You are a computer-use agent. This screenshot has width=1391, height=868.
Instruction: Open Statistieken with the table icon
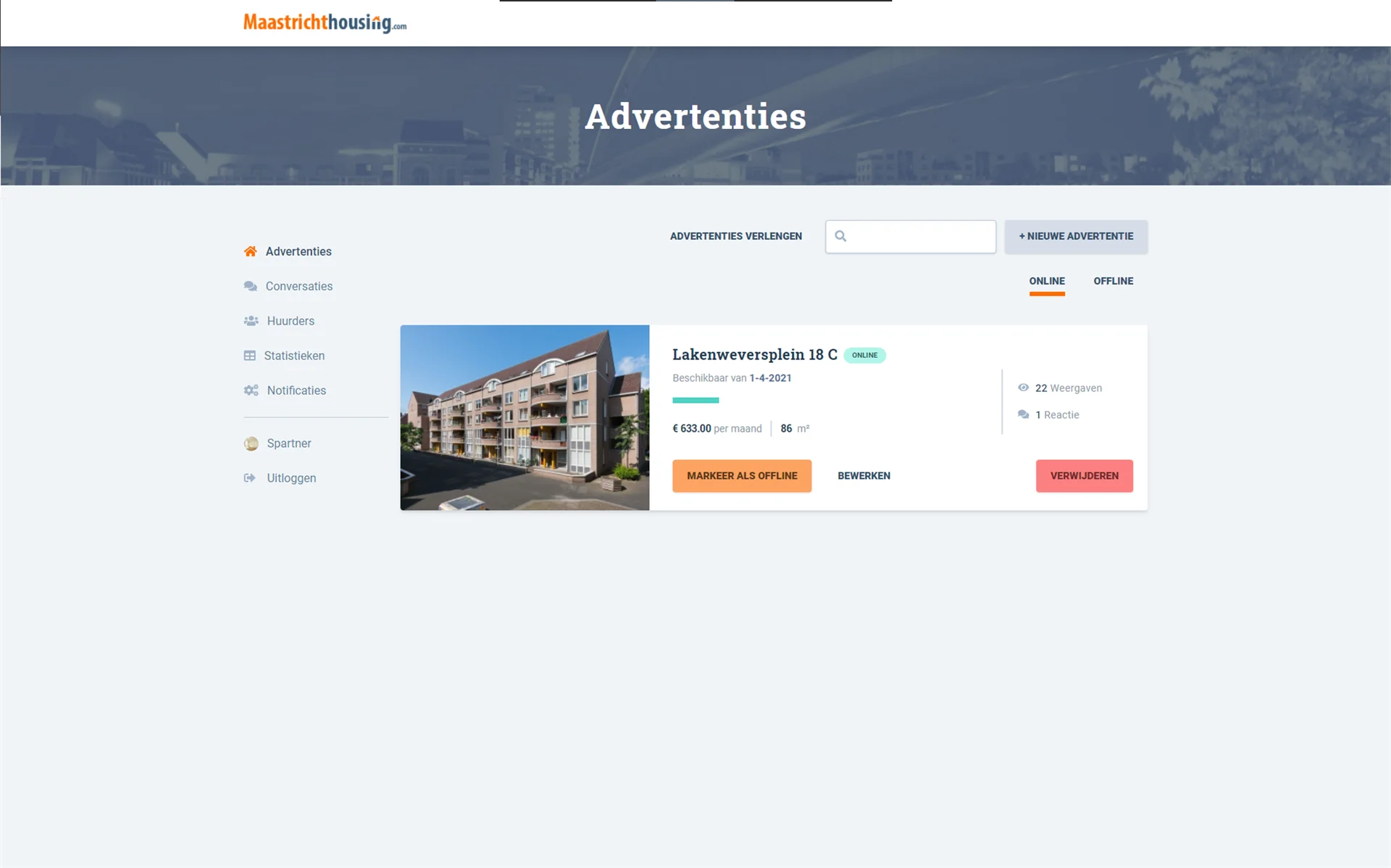pyautogui.click(x=251, y=355)
